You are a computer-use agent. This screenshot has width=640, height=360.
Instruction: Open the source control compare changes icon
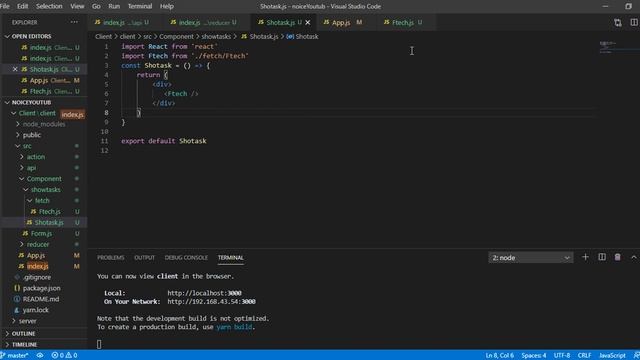coord(618,22)
